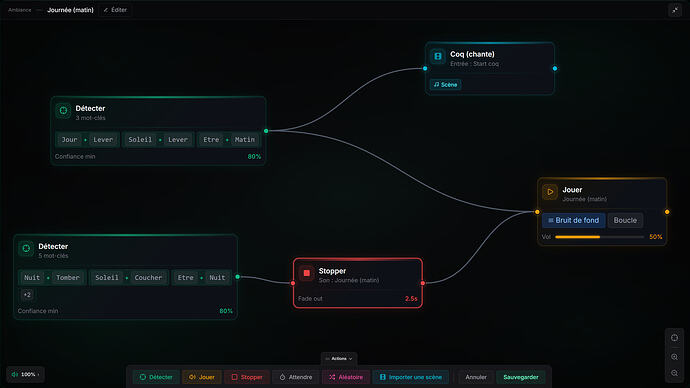Viewport: 690px width, 388px height.
Task: Open the Actions dropdown above the toolbar
Action: tap(339, 359)
